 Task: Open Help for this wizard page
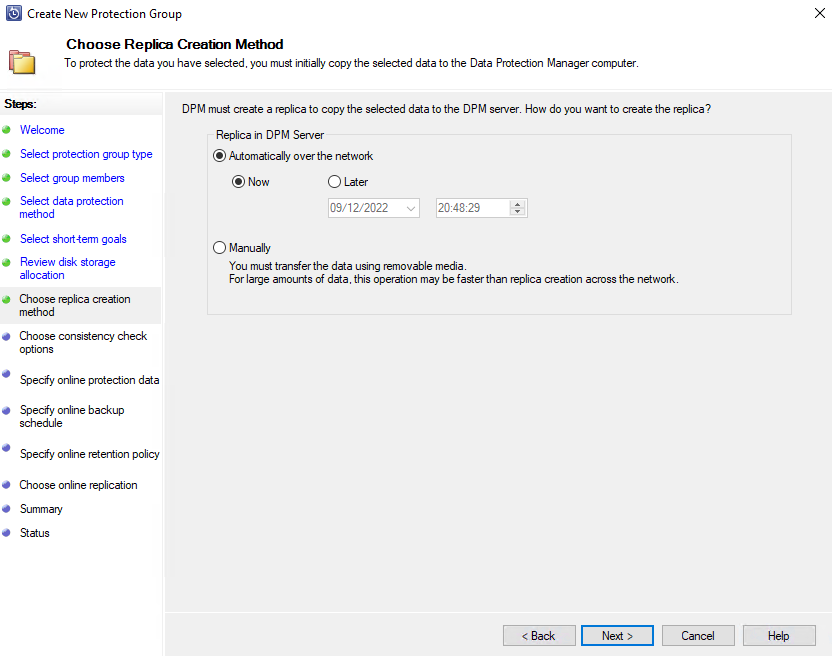tap(779, 636)
